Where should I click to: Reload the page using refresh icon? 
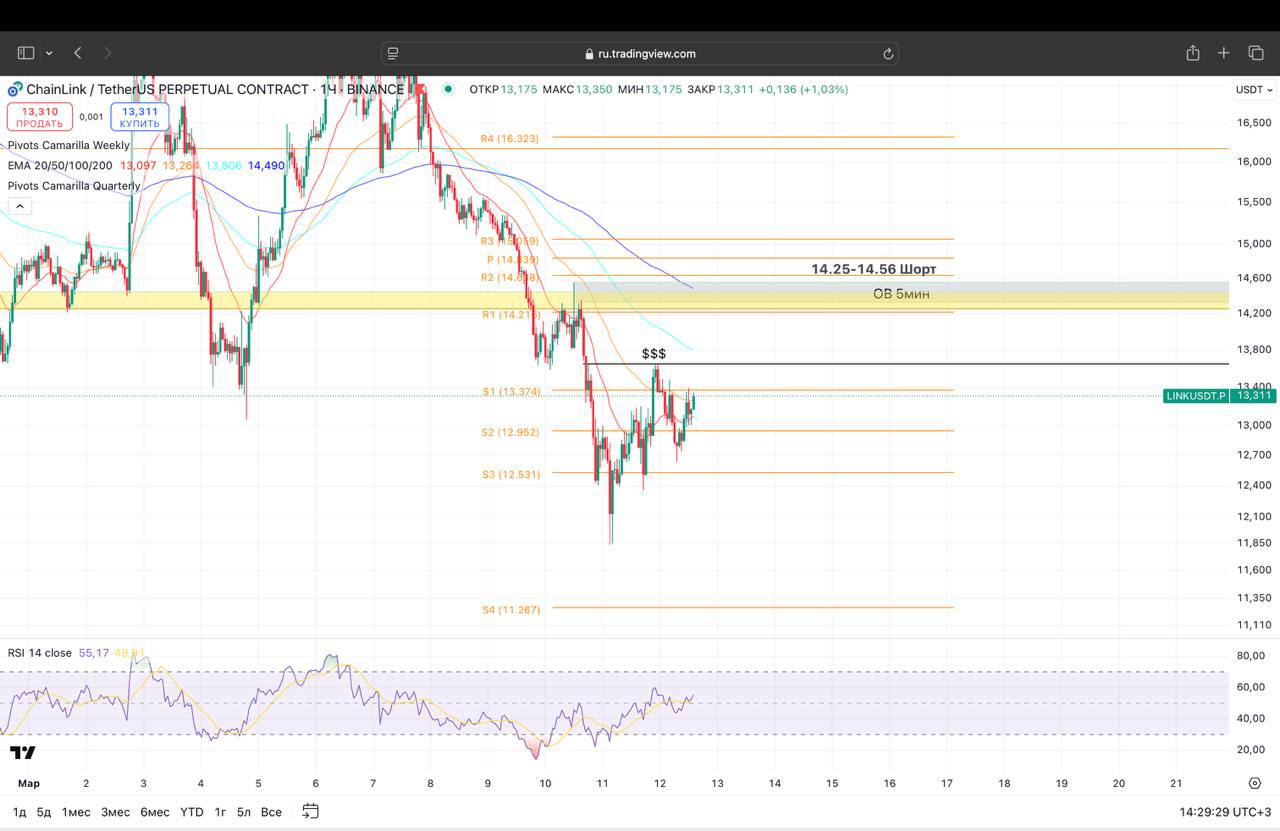[887, 54]
